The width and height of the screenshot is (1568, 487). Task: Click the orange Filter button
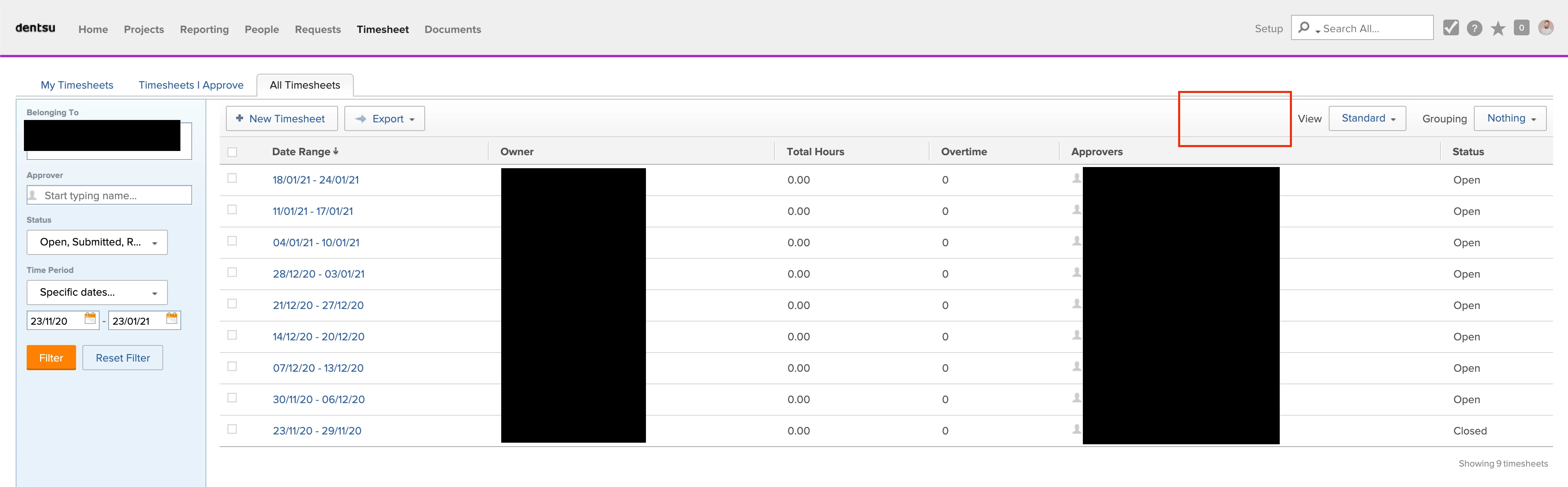51,358
